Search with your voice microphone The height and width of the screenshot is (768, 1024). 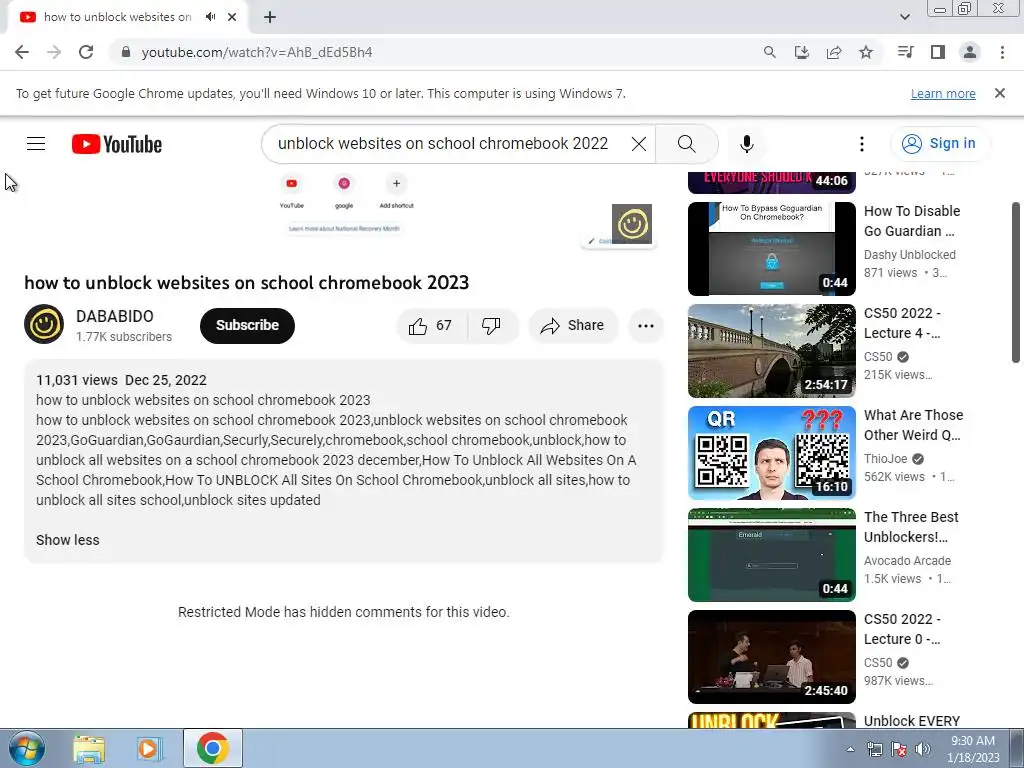coord(747,144)
